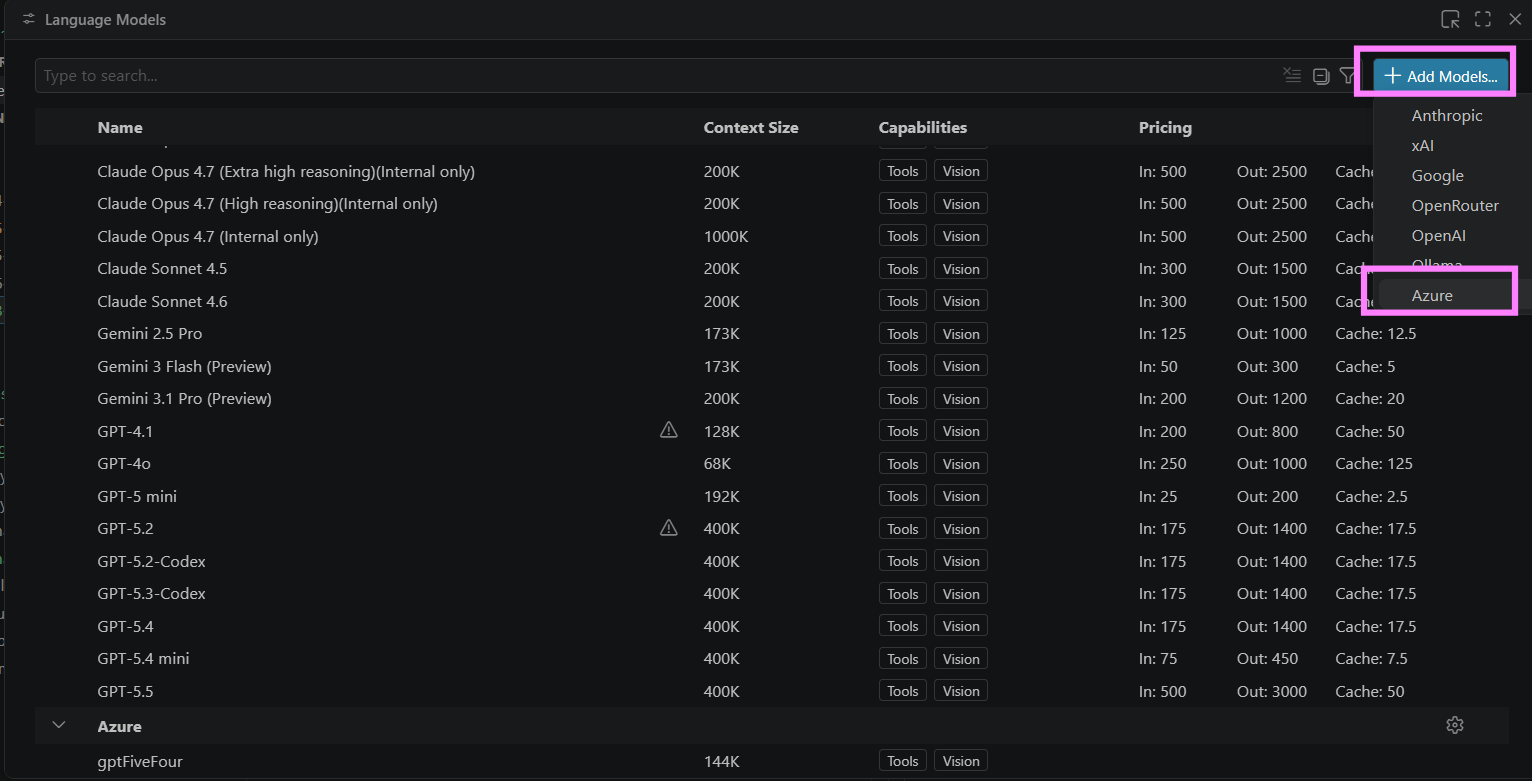Click the clear search results icon

tap(1293, 75)
